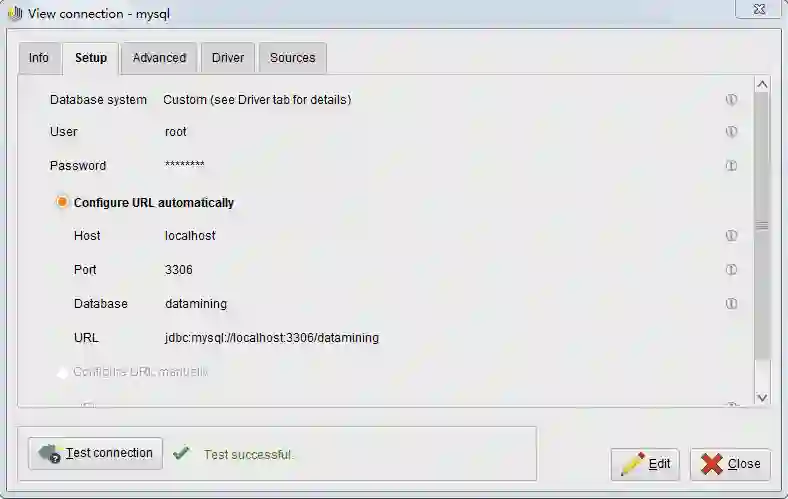Click info icon next to Host
This screenshot has height=499, width=788.
coord(731,235)
